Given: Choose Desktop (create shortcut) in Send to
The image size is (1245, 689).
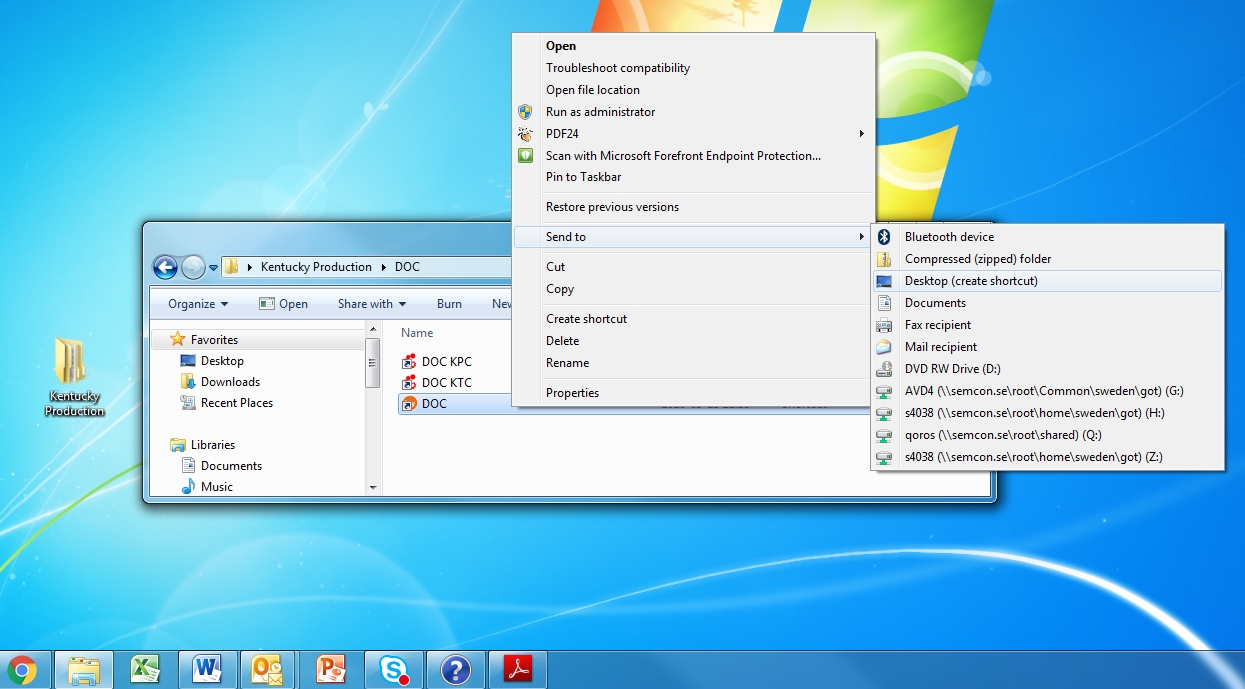Looking at the screenshot, I should [x=971, y=281].
